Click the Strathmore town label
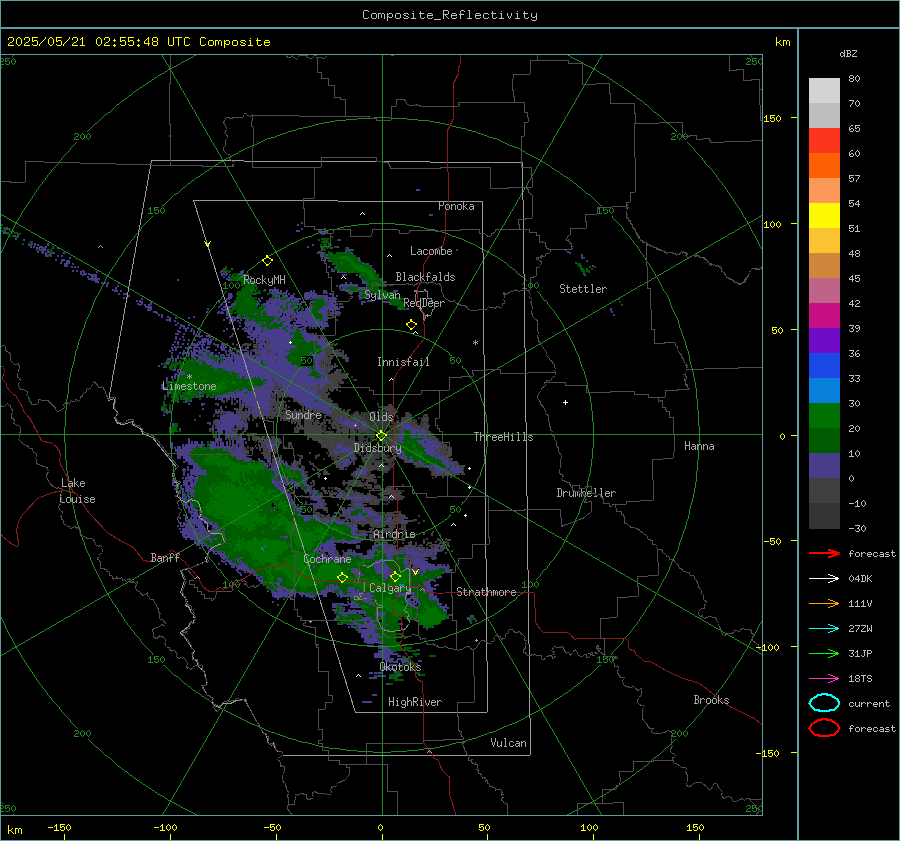 [486, 592]
